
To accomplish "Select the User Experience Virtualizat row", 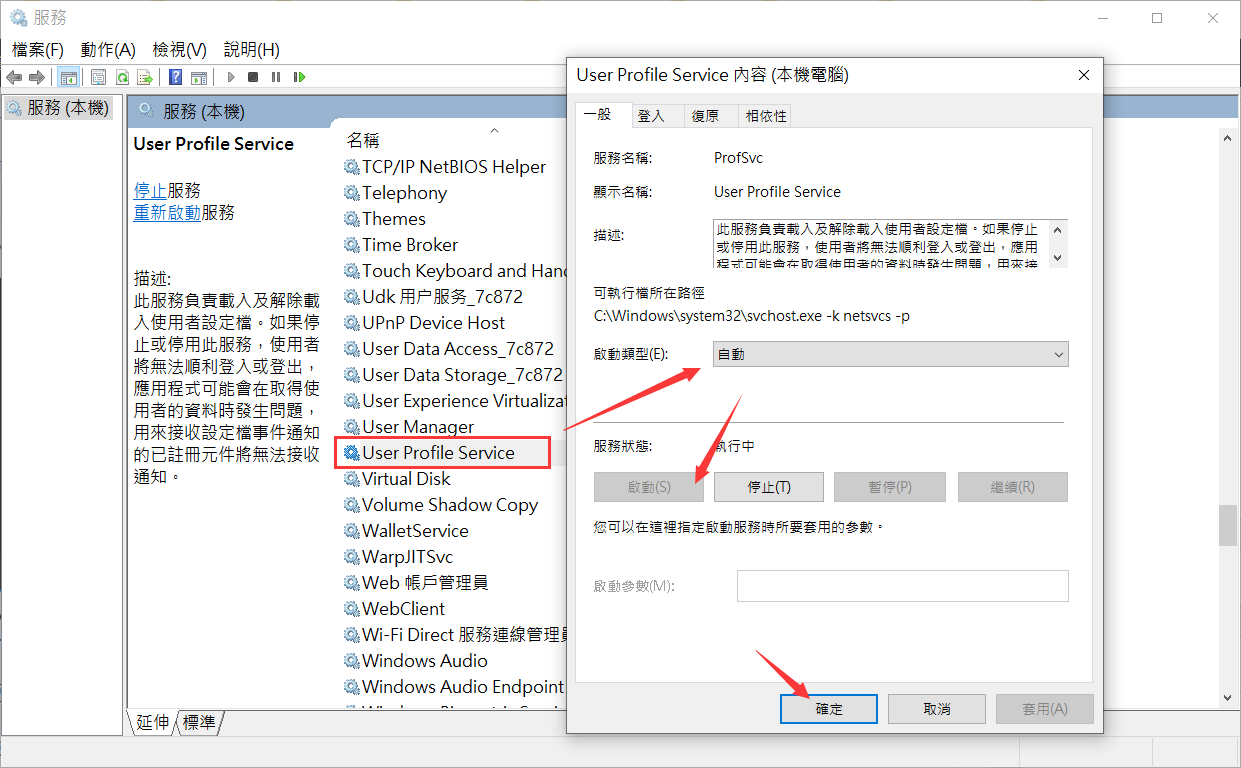I will pyautogui.click(x=453, y=401).
